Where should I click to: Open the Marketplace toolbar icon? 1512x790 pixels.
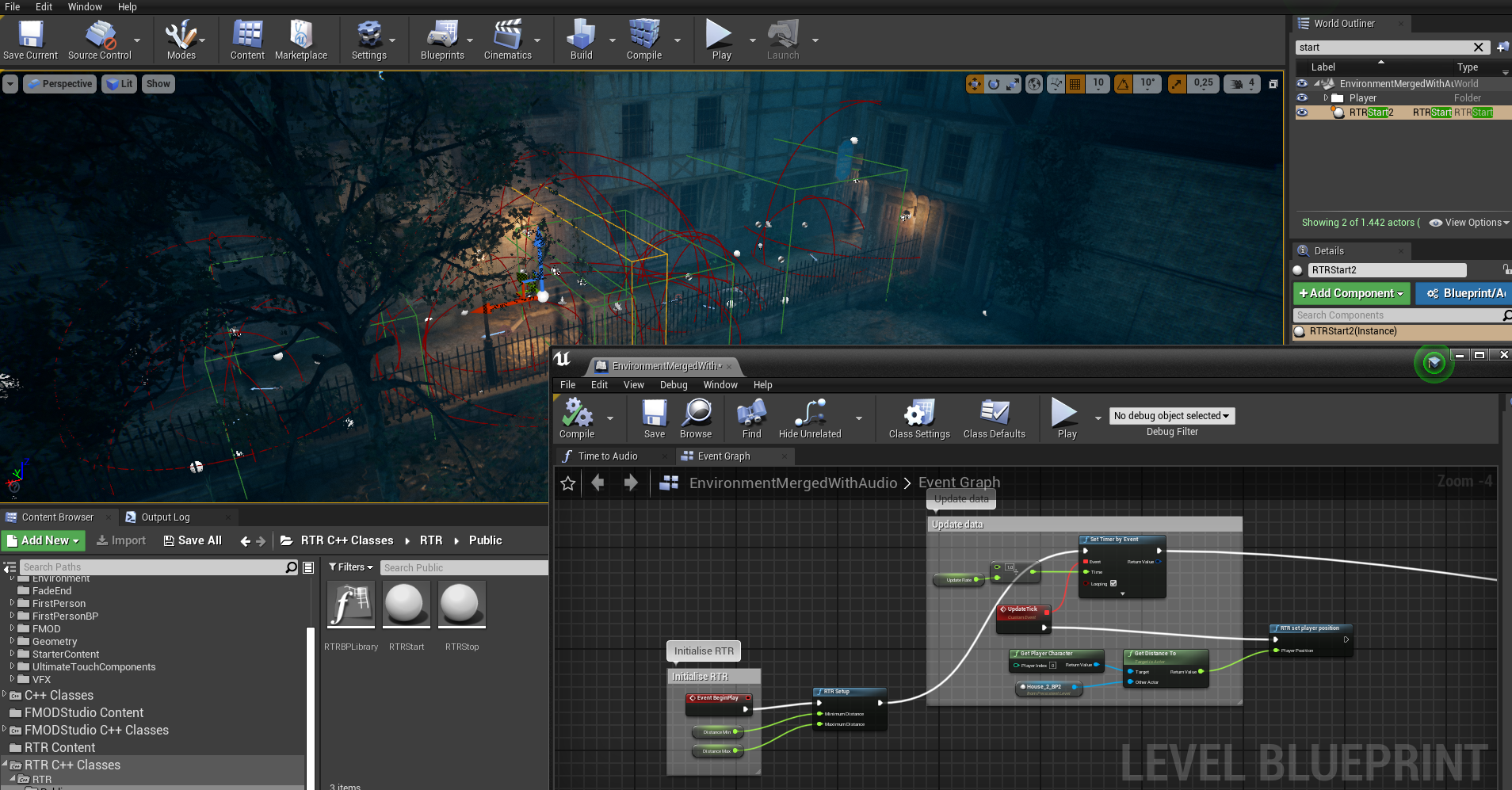pyautogui.click(x=301, y=40)
